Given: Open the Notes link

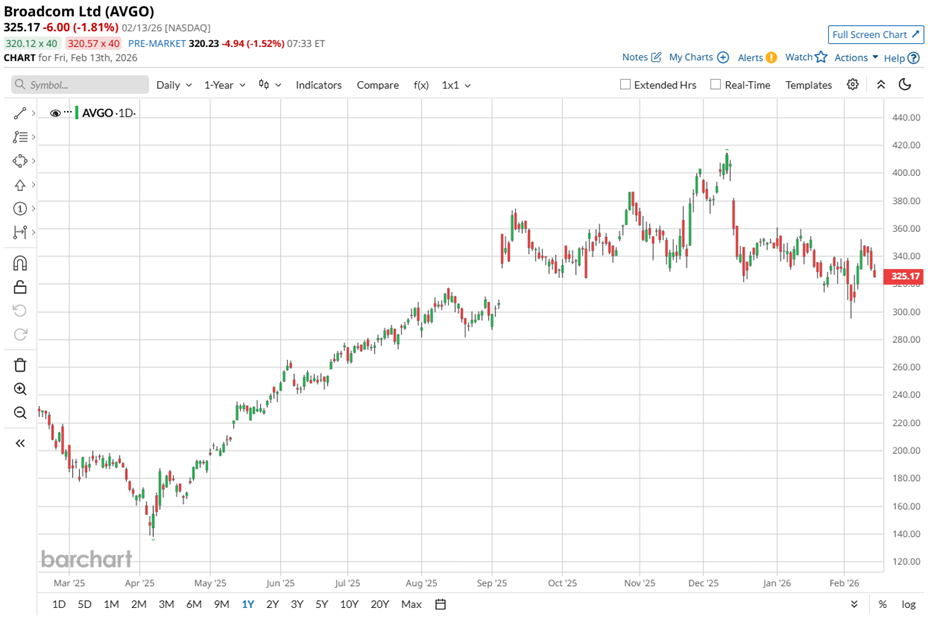Looking at the screenshot, I should tap(641, 57).
